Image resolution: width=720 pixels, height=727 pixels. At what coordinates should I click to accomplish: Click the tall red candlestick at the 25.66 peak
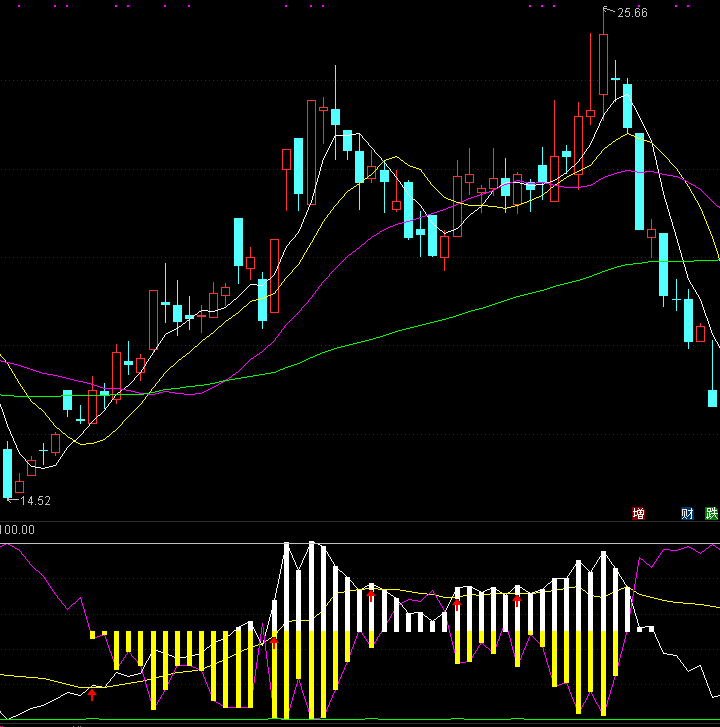[x=603, y=64]
